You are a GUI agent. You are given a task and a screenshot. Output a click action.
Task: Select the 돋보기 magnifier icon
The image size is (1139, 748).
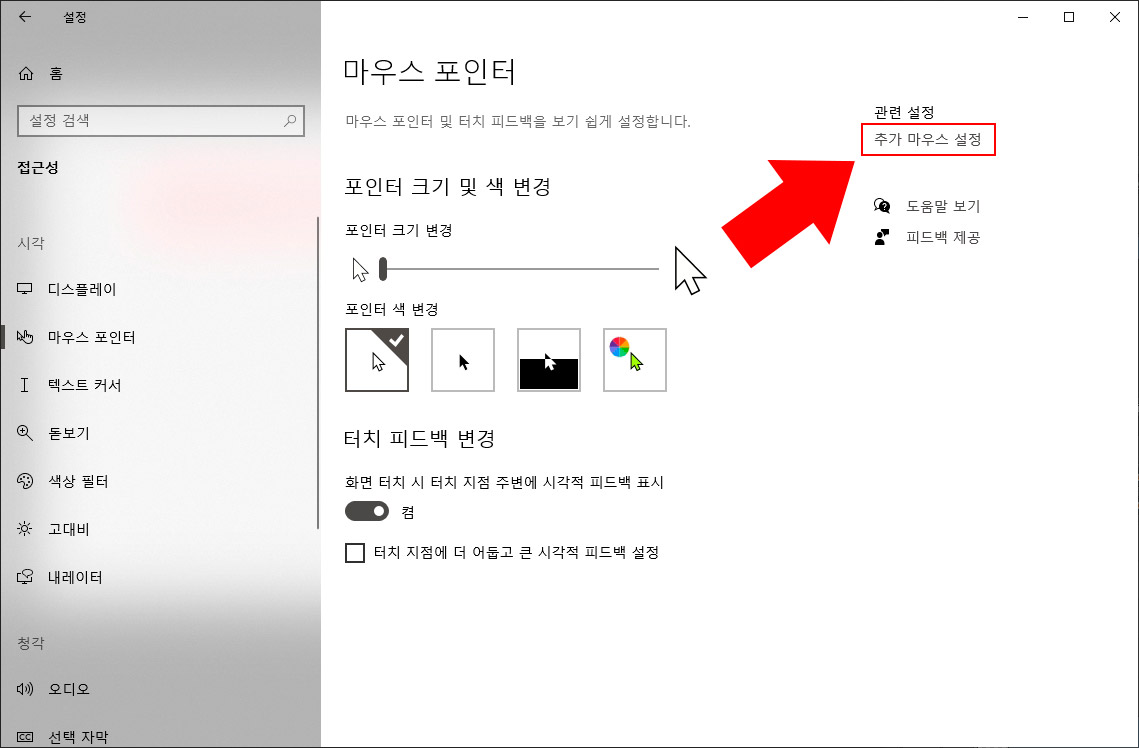[x=25, y=433]
